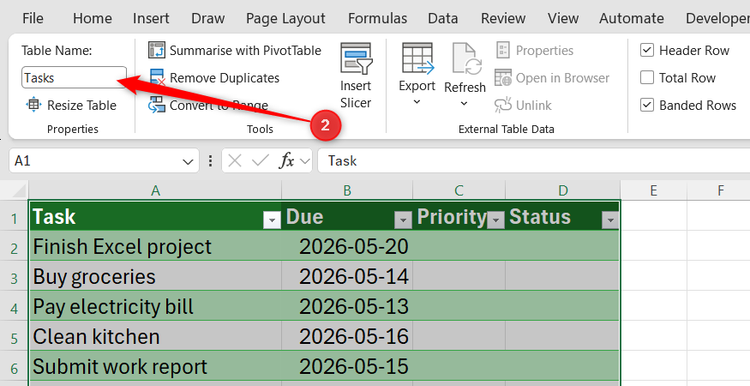Select column E header
The width and height of the screenshot is (750, 386).
tap(653, 191)
